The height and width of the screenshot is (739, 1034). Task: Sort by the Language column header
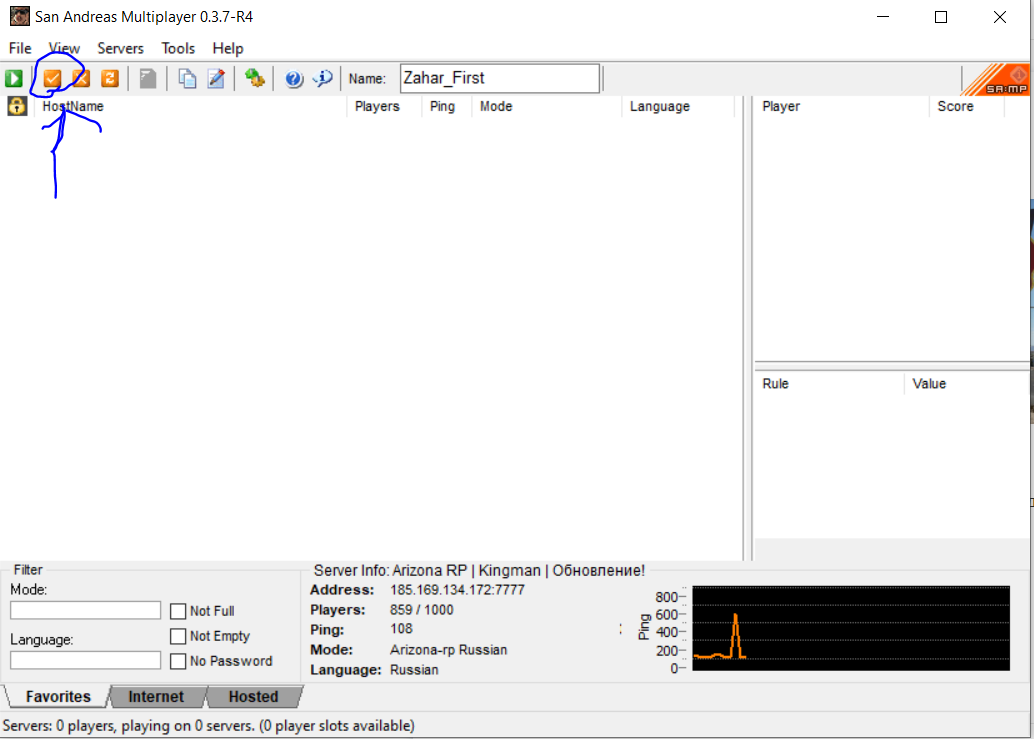pyautogui.click(x=679, y=106)
